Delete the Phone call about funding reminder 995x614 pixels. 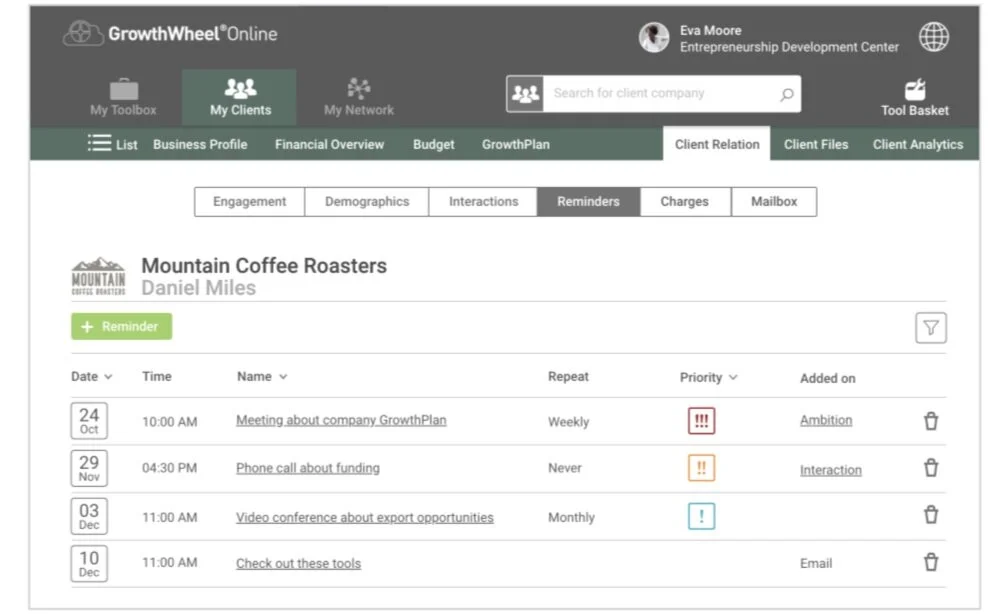click(930, 467)
